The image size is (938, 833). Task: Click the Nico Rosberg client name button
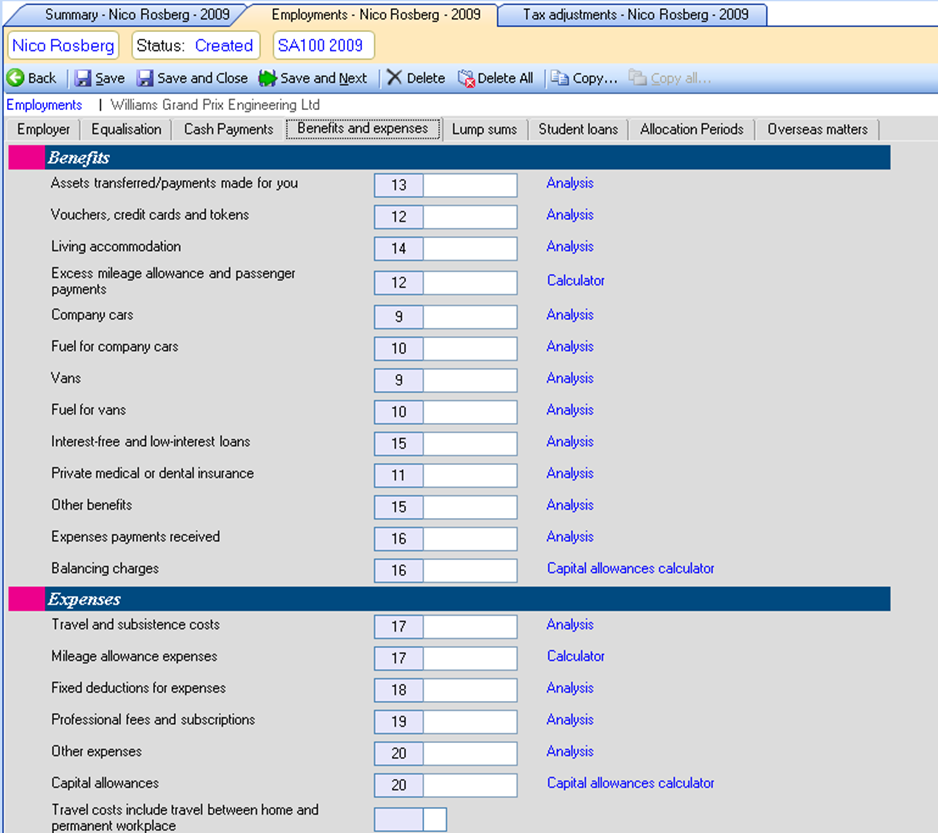point(63,45)
